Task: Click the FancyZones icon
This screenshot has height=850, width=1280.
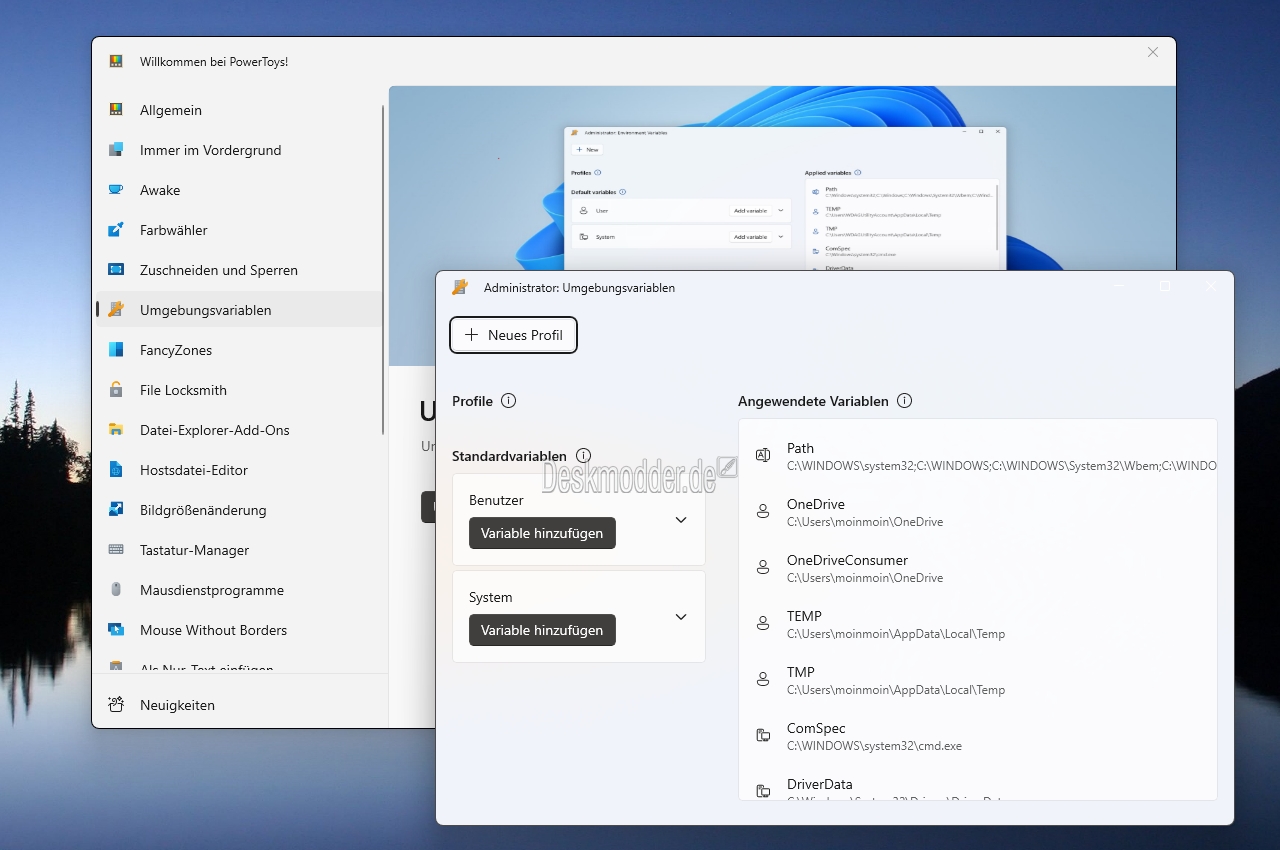Action: point(116,350)
